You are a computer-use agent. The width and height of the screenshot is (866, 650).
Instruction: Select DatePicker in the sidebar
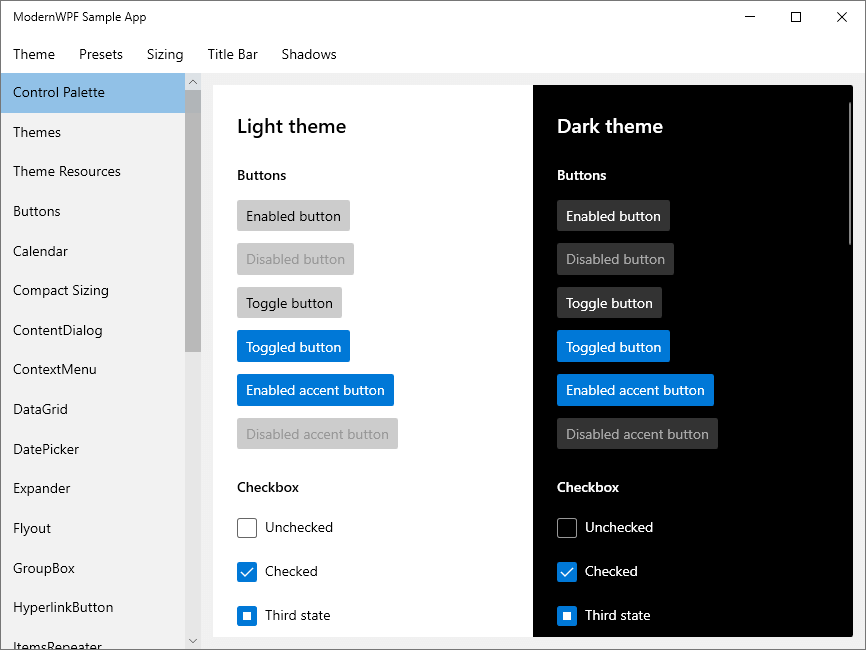pos(93,449)
